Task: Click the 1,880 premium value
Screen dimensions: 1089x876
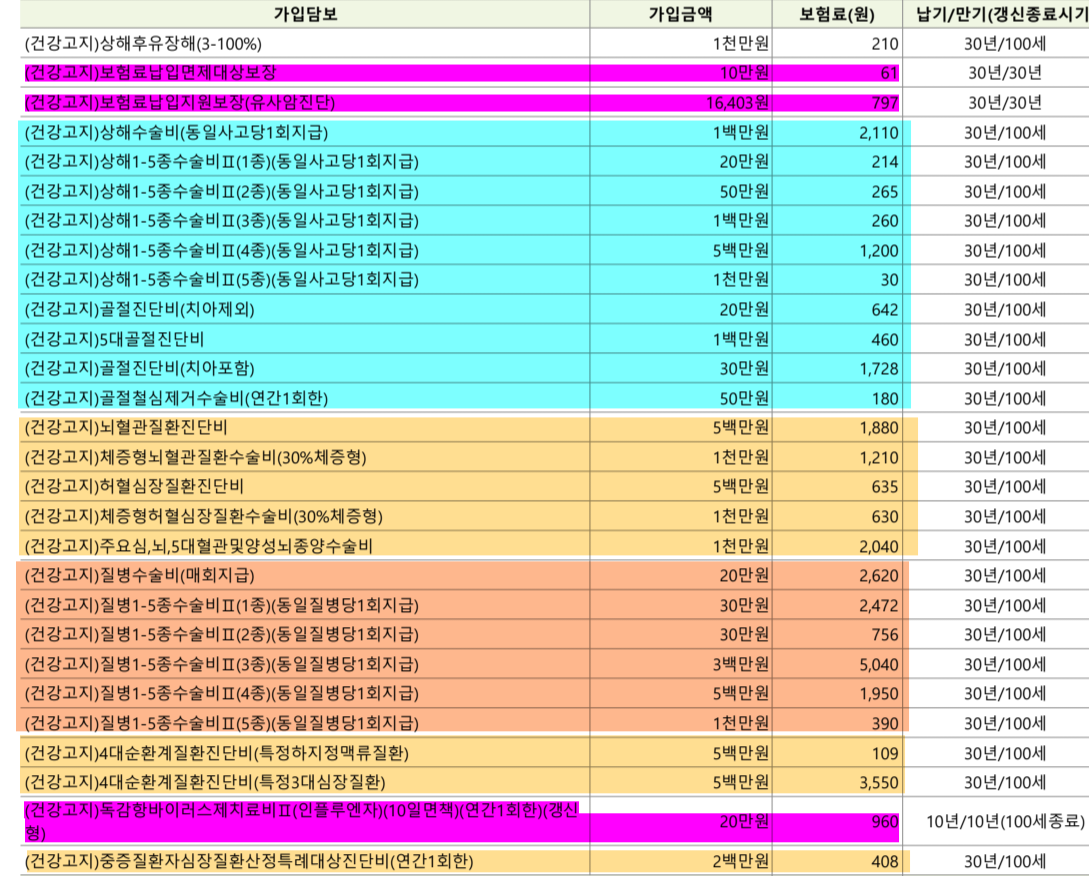Action: coord(879,428)
